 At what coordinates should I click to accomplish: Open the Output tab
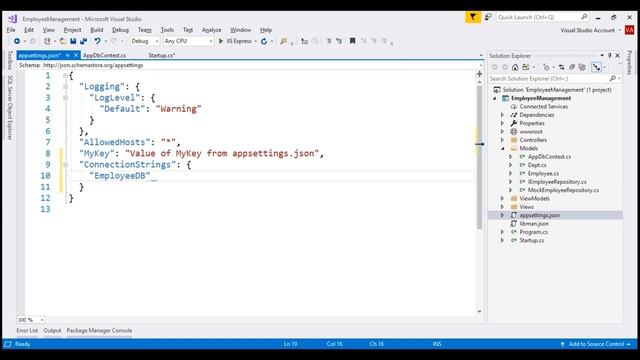pyautogui.click(x=52, y=331)
